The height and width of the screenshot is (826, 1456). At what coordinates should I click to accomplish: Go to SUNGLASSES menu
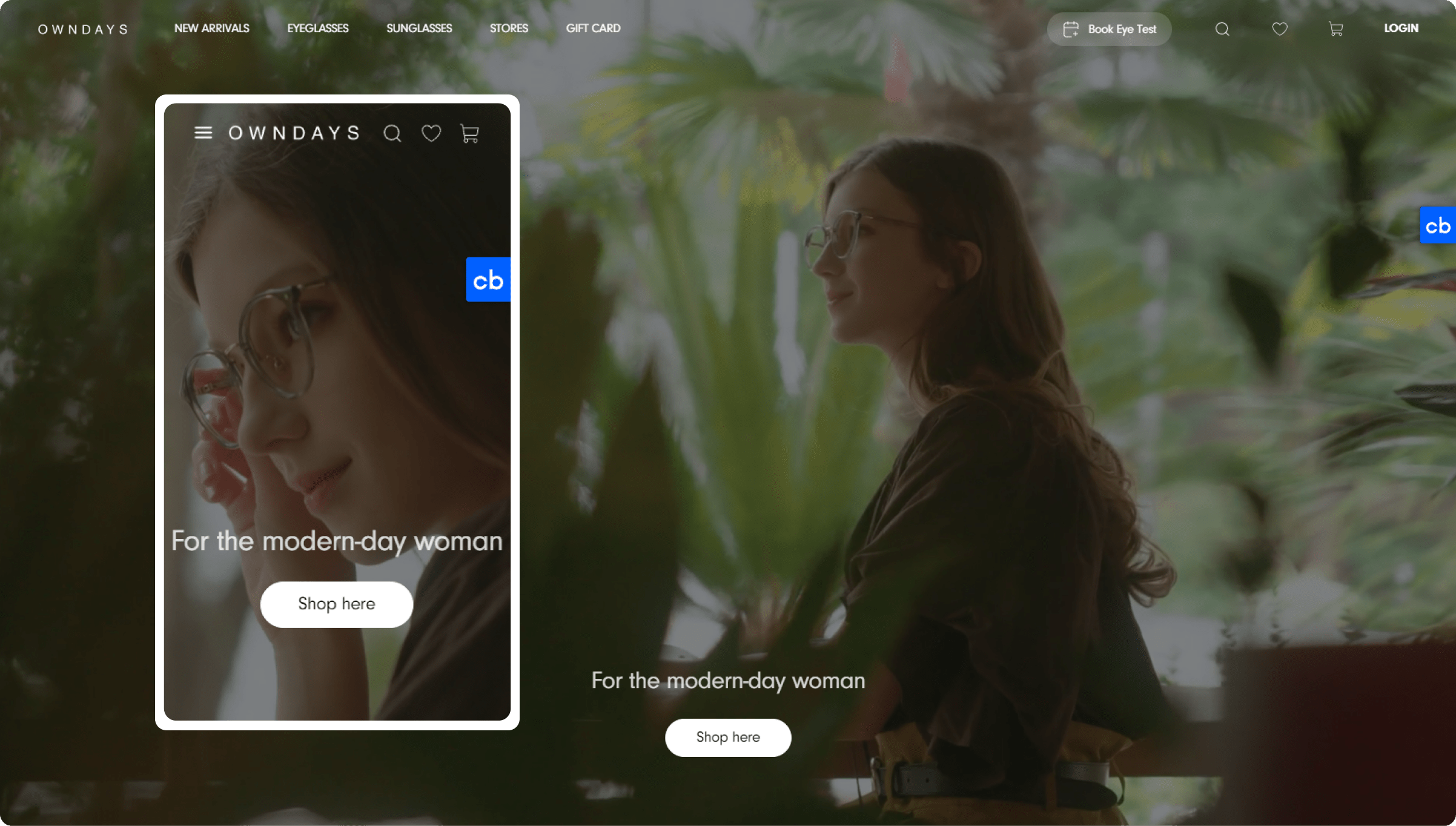tap(419, 28)
